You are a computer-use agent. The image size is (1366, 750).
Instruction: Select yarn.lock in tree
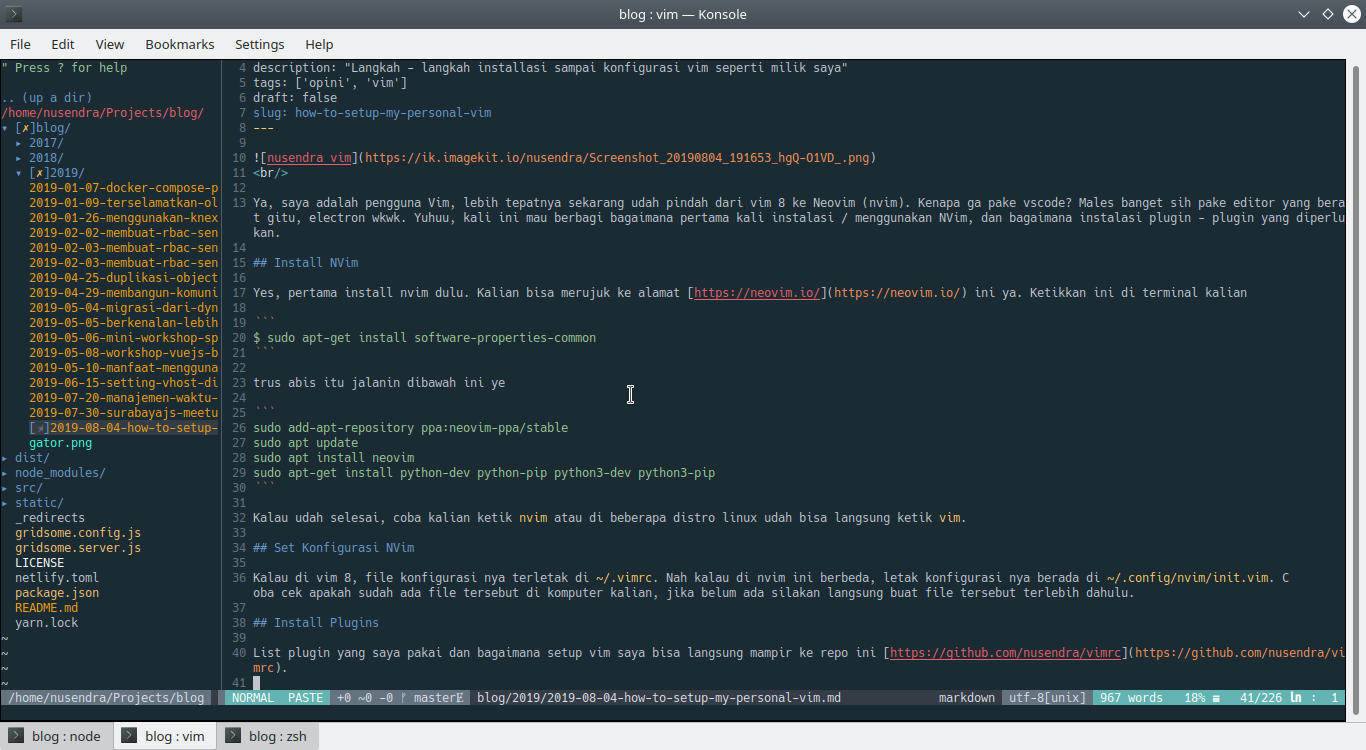(46, 623)
